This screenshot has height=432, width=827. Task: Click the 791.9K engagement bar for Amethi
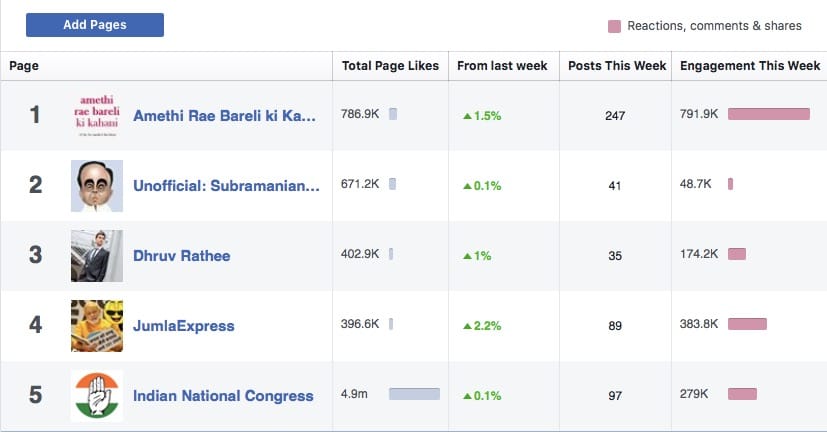click(x=768, y=114)
